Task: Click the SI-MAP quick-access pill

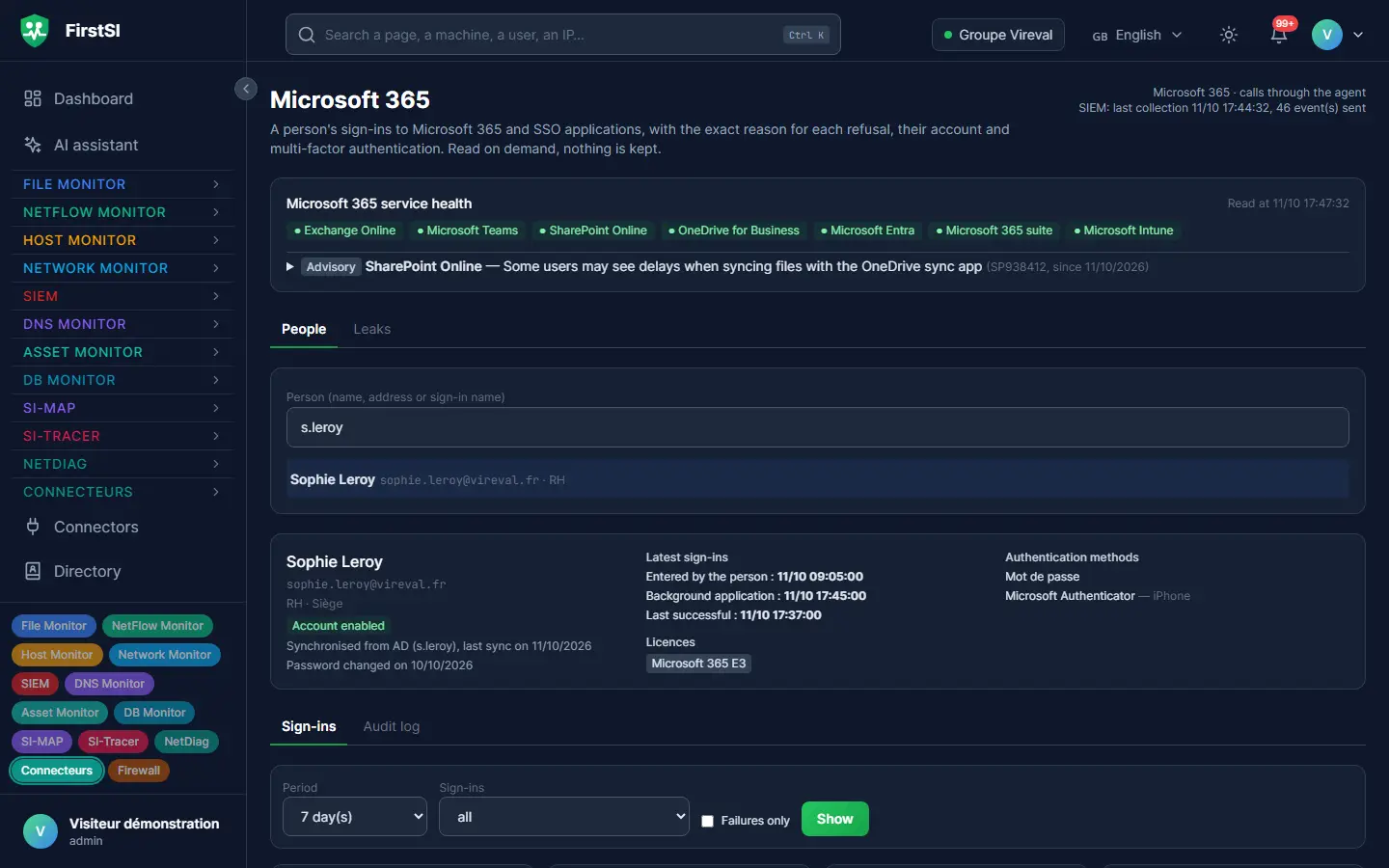Action: tap(42, 742)
